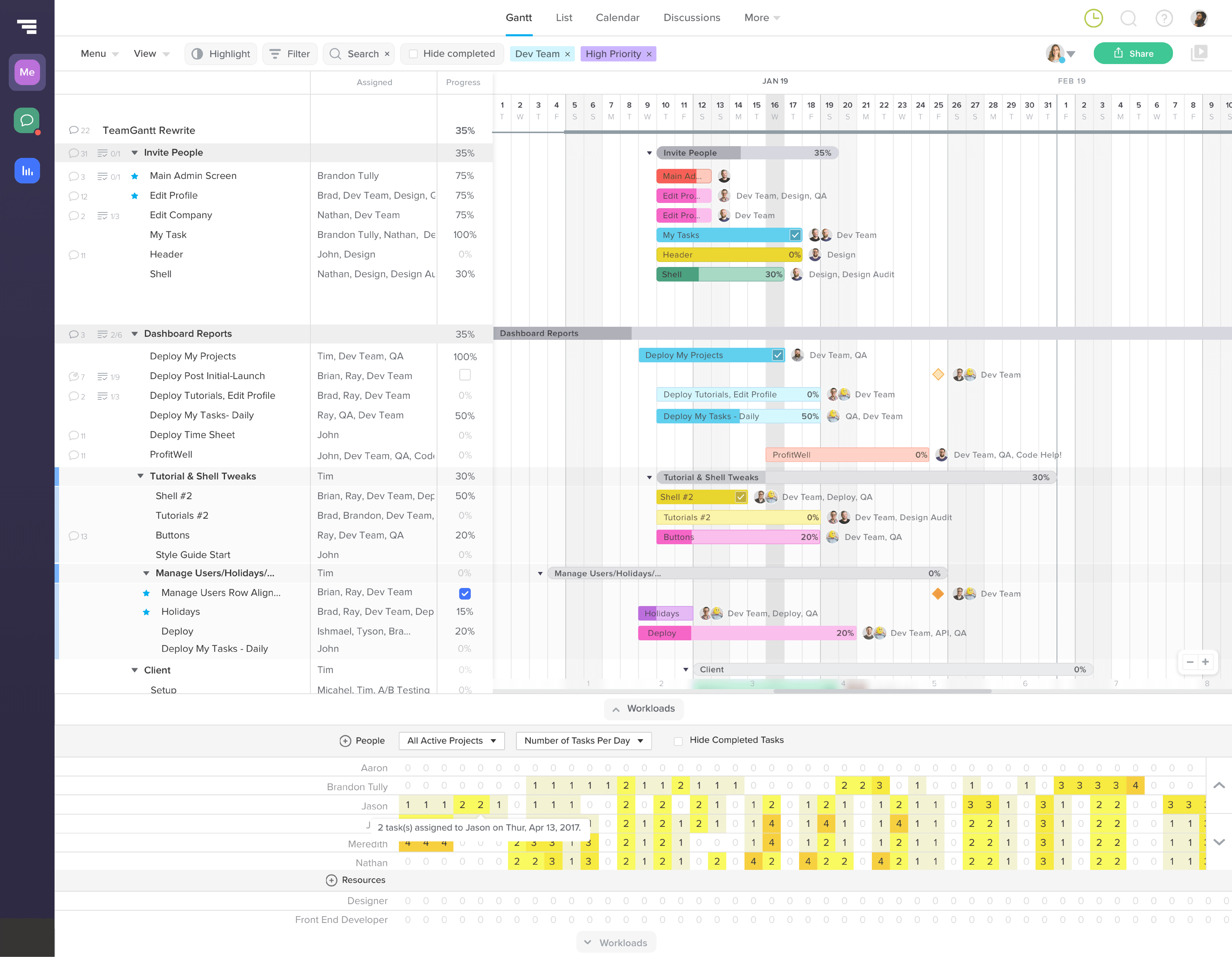This screenshot has width=1232, height=957.
Task: Click the Filter button
Action: [290, 54]
